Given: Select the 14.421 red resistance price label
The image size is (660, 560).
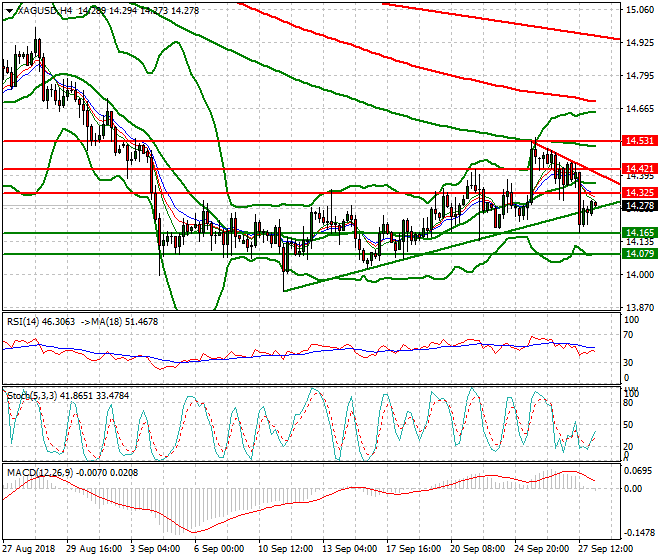Looking at the screenshot, I should click(640, 168).
